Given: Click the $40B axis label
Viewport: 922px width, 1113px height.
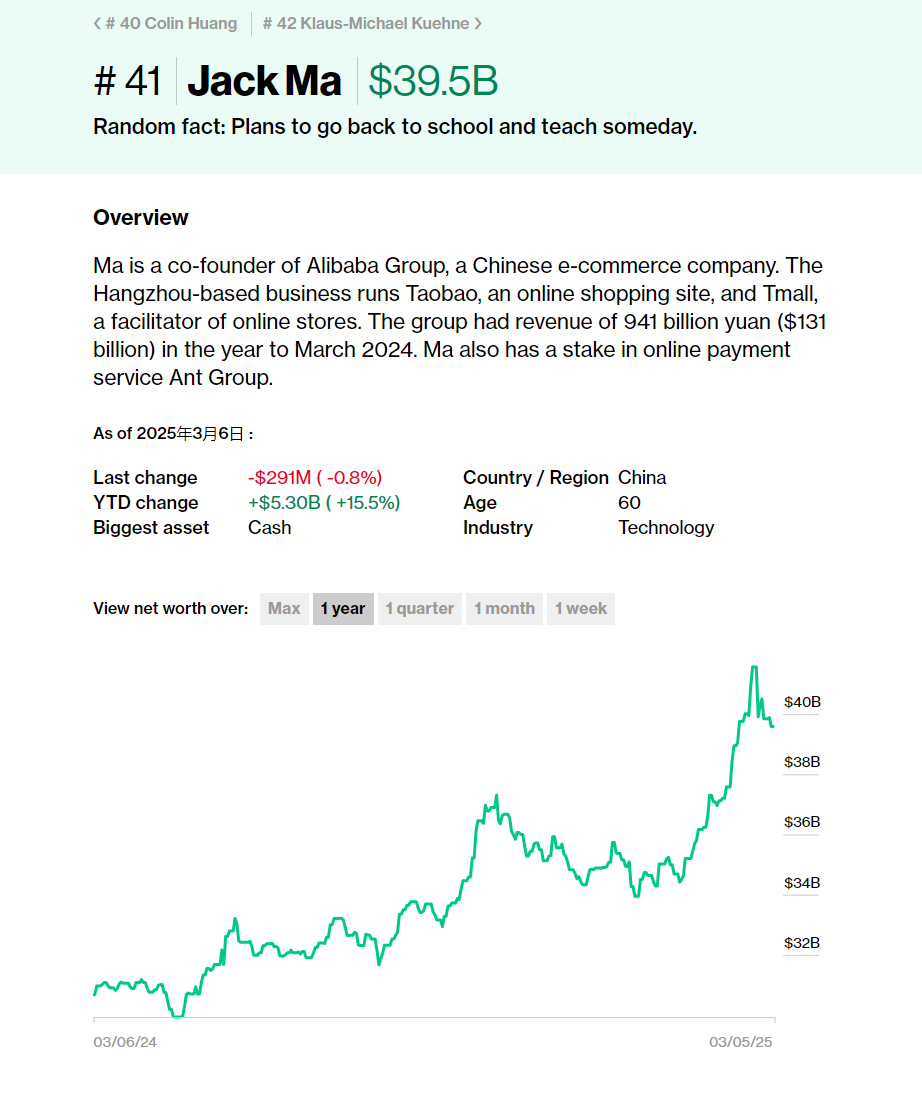Looking at the screenshot, I should point(802,702).
